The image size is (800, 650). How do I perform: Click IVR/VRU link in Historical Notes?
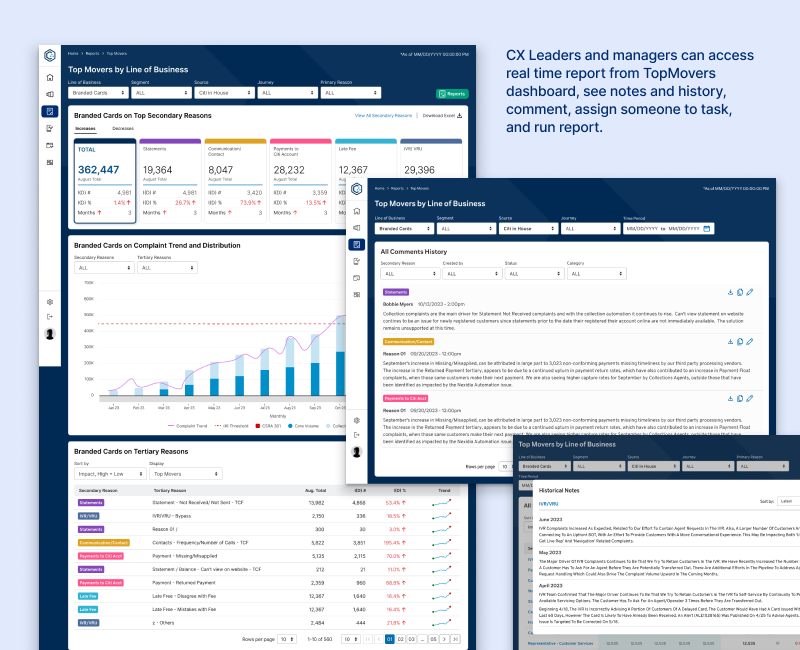coord(548,504)
